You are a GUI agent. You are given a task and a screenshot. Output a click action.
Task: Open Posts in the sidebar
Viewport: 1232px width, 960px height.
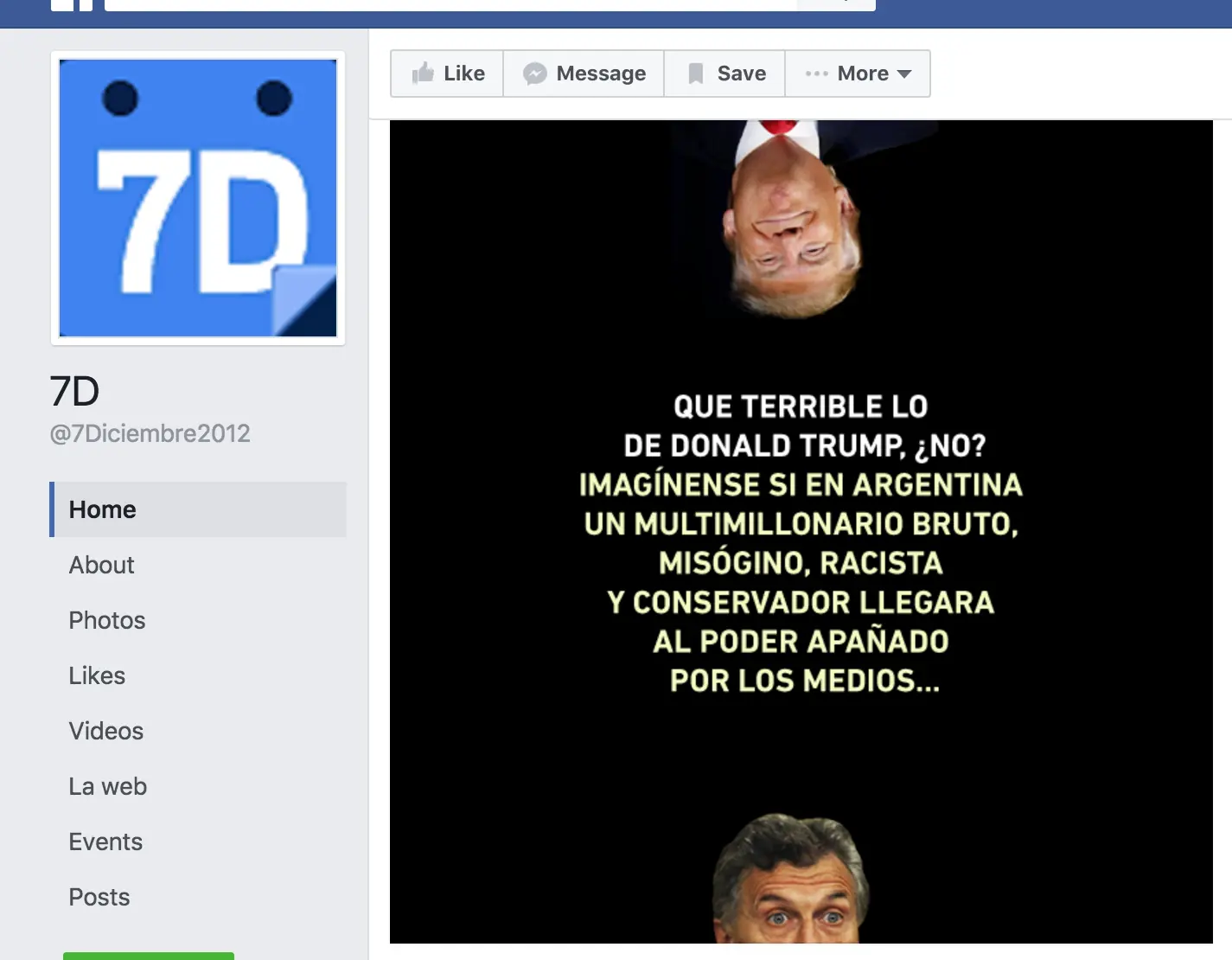(99, 897)
